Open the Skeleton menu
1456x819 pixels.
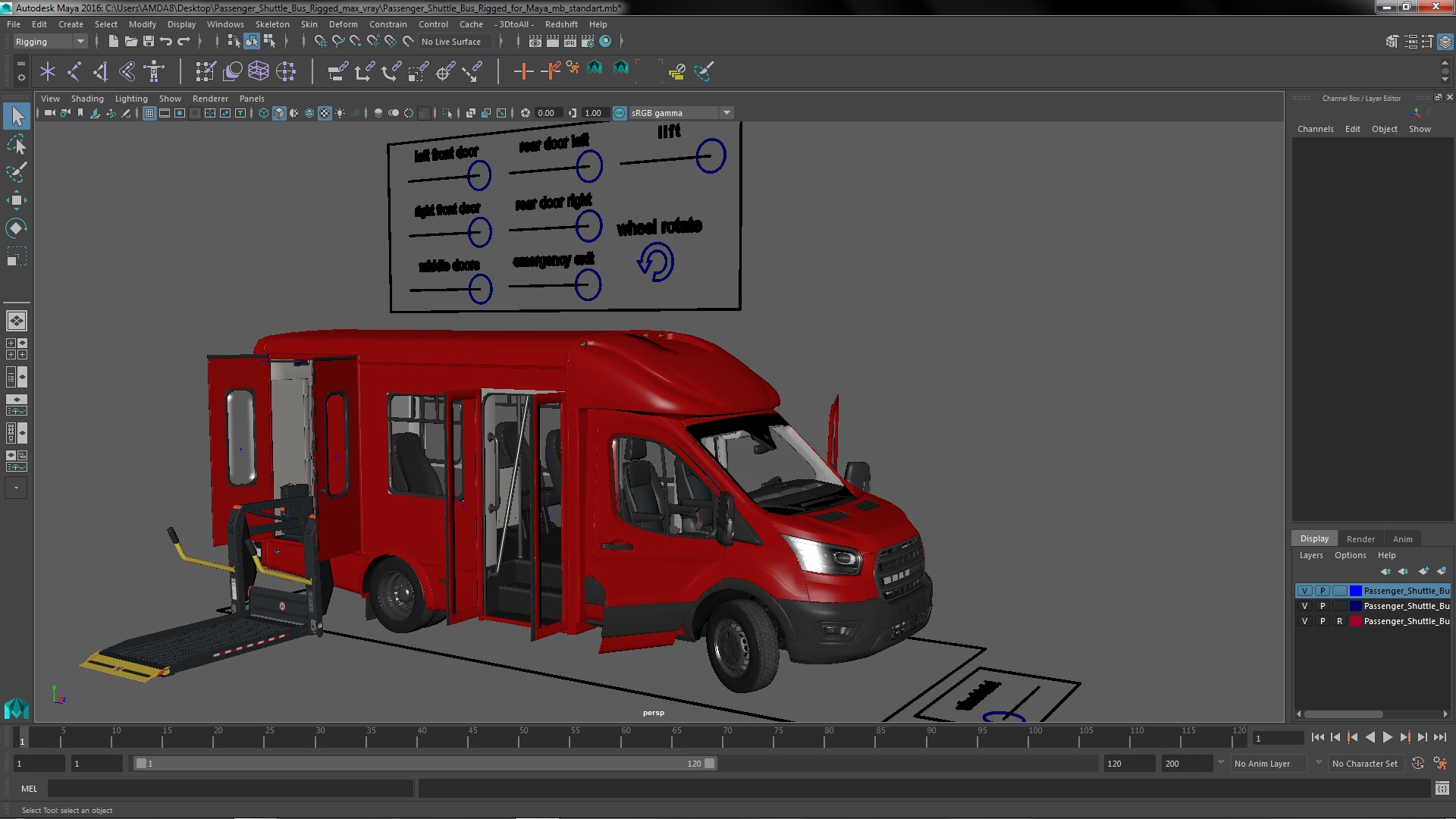[272, 24]
